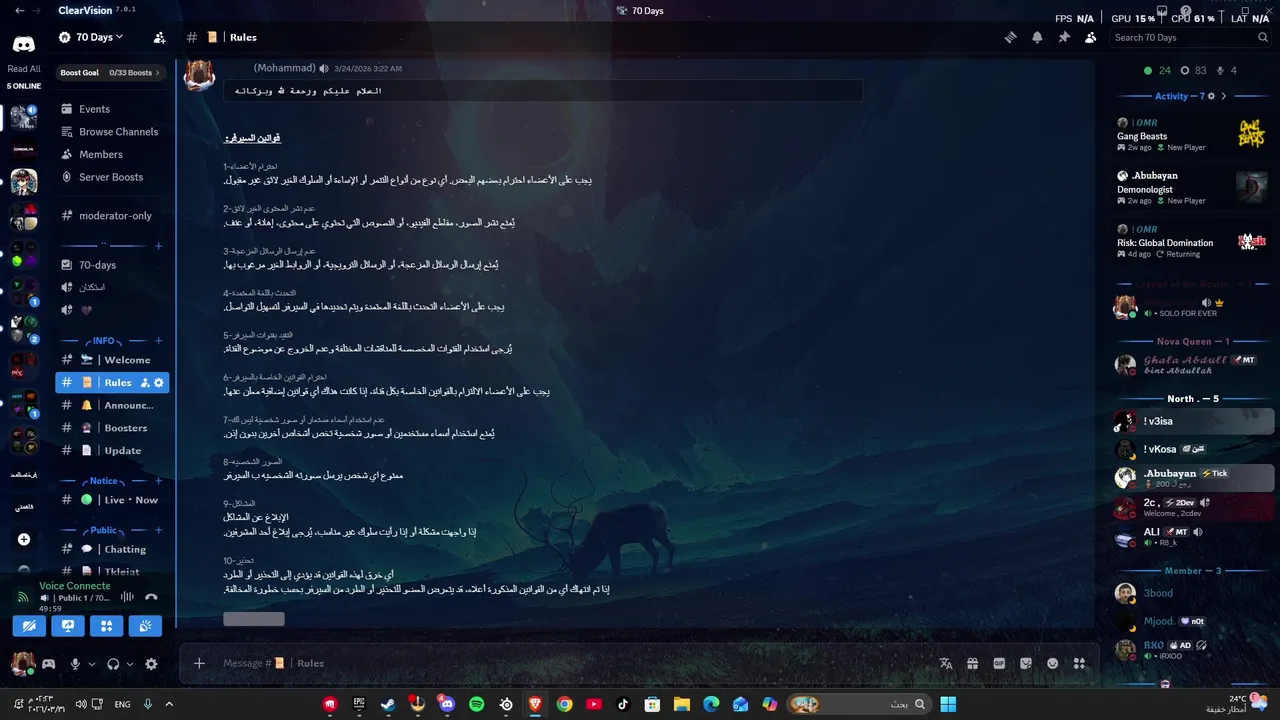Viewport: 1280px width, 720px height.
Task: Open apps launcher in message bar
Action: coord(1079,663)
